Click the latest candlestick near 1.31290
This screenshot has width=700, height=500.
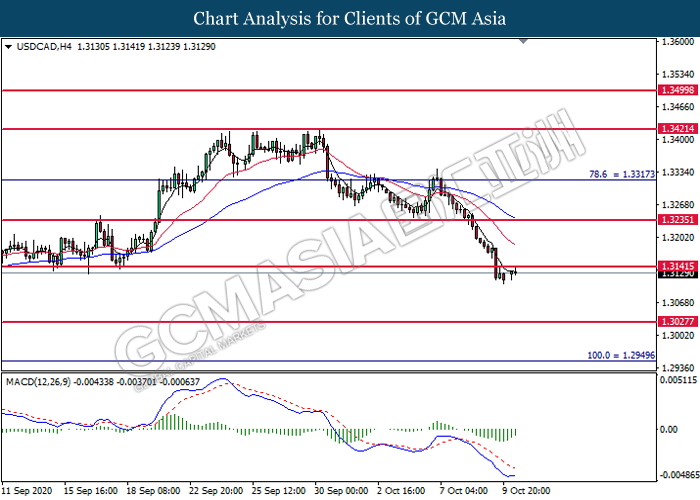[x=516, y=271]
